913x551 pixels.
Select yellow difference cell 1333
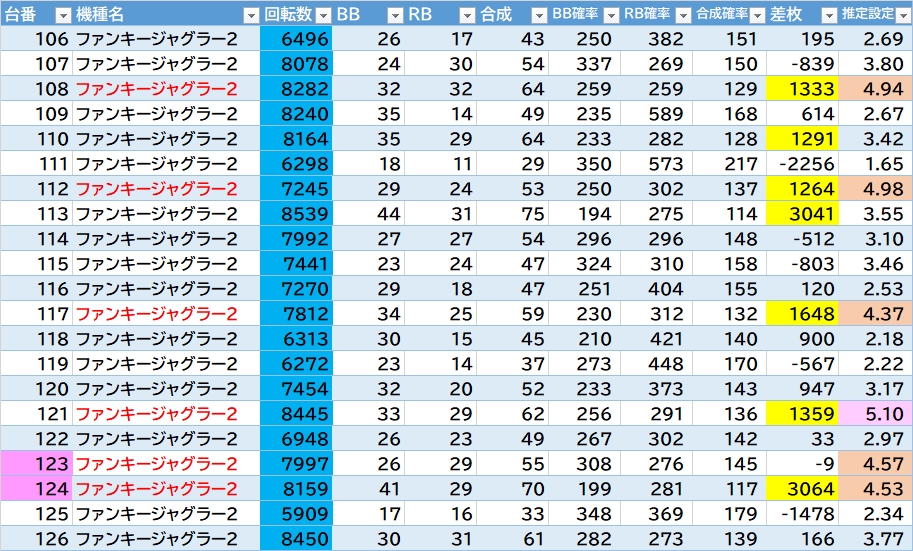tap(802, 89)
